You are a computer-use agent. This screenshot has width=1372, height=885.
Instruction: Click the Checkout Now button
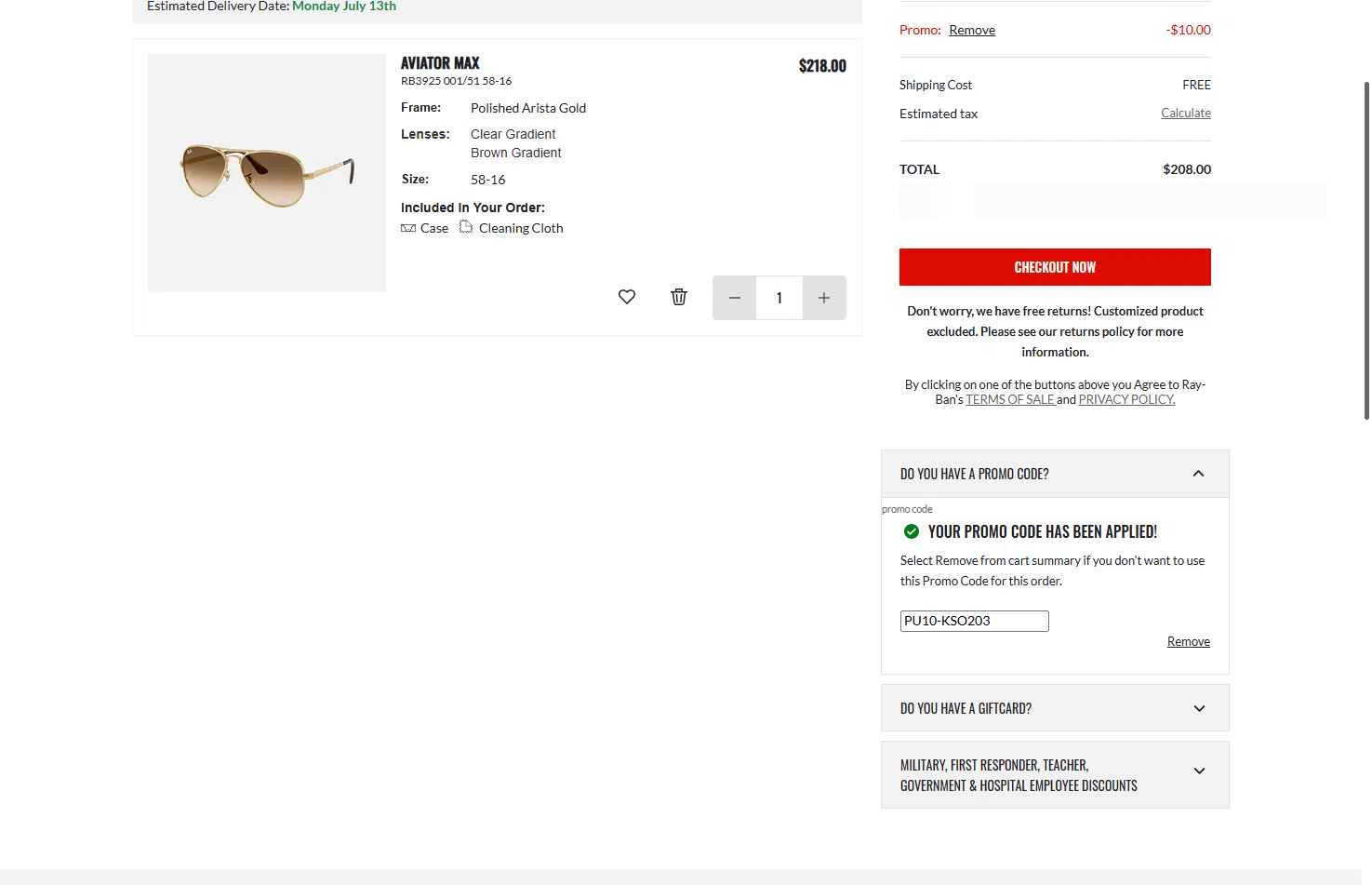[x=1055, y=267]
